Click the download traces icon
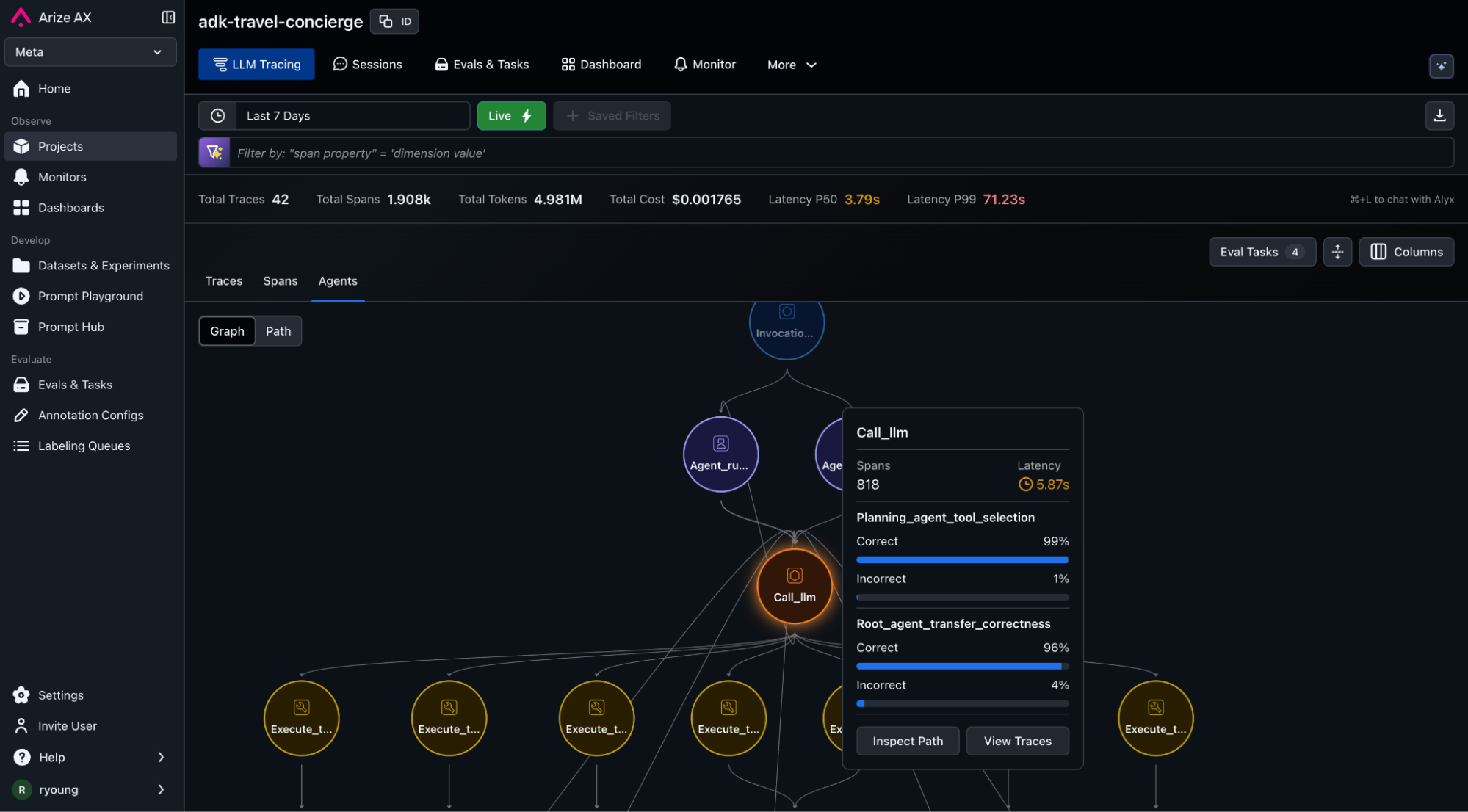This screenshot has height=812, width=1468. coord(1439,115)
